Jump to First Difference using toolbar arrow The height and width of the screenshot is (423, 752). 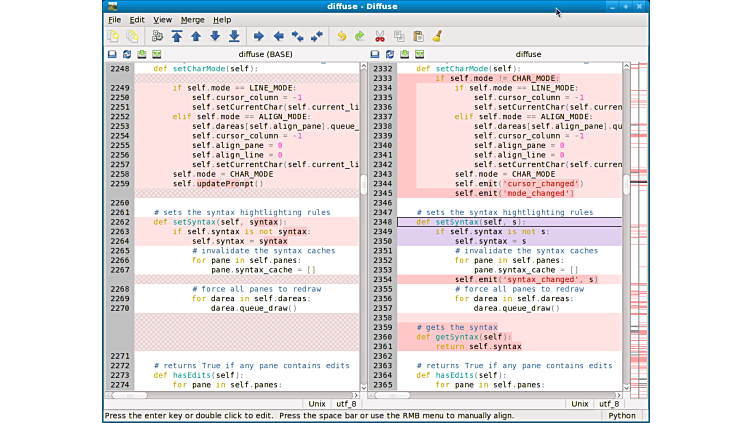[177, 36]
